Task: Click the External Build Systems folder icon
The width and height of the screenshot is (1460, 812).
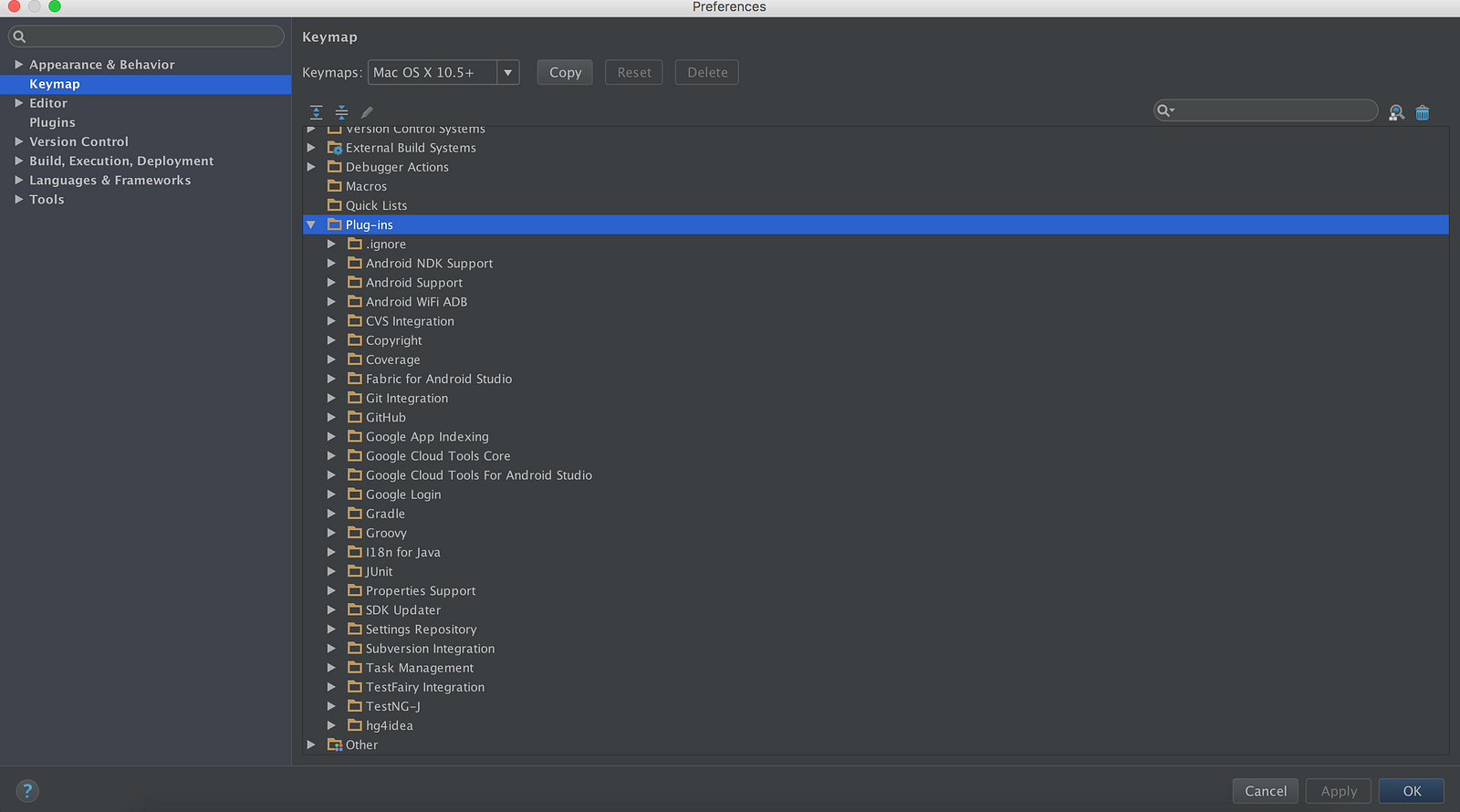Action: (335, 148)
